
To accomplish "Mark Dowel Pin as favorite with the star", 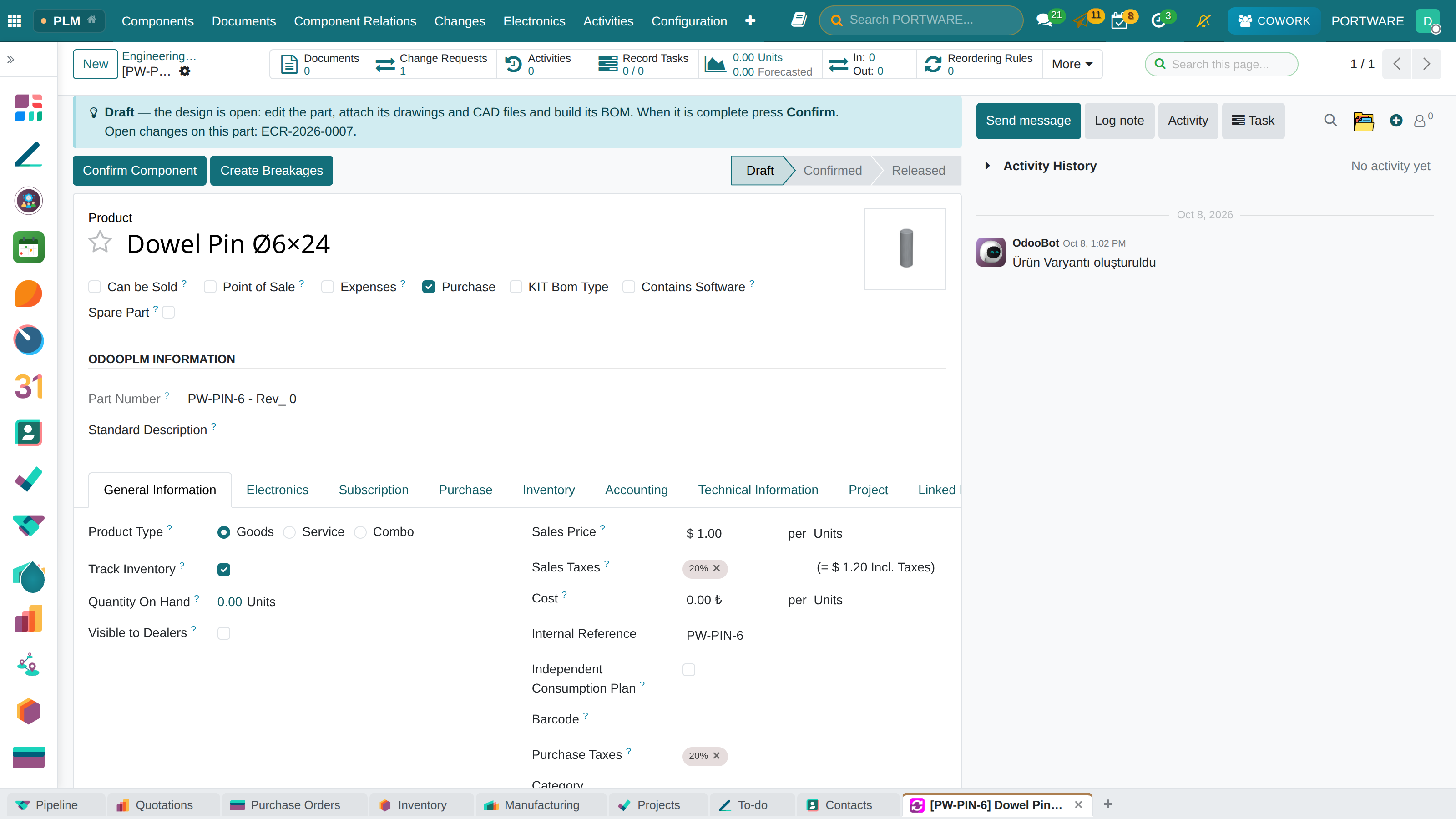I will point(100,242).
